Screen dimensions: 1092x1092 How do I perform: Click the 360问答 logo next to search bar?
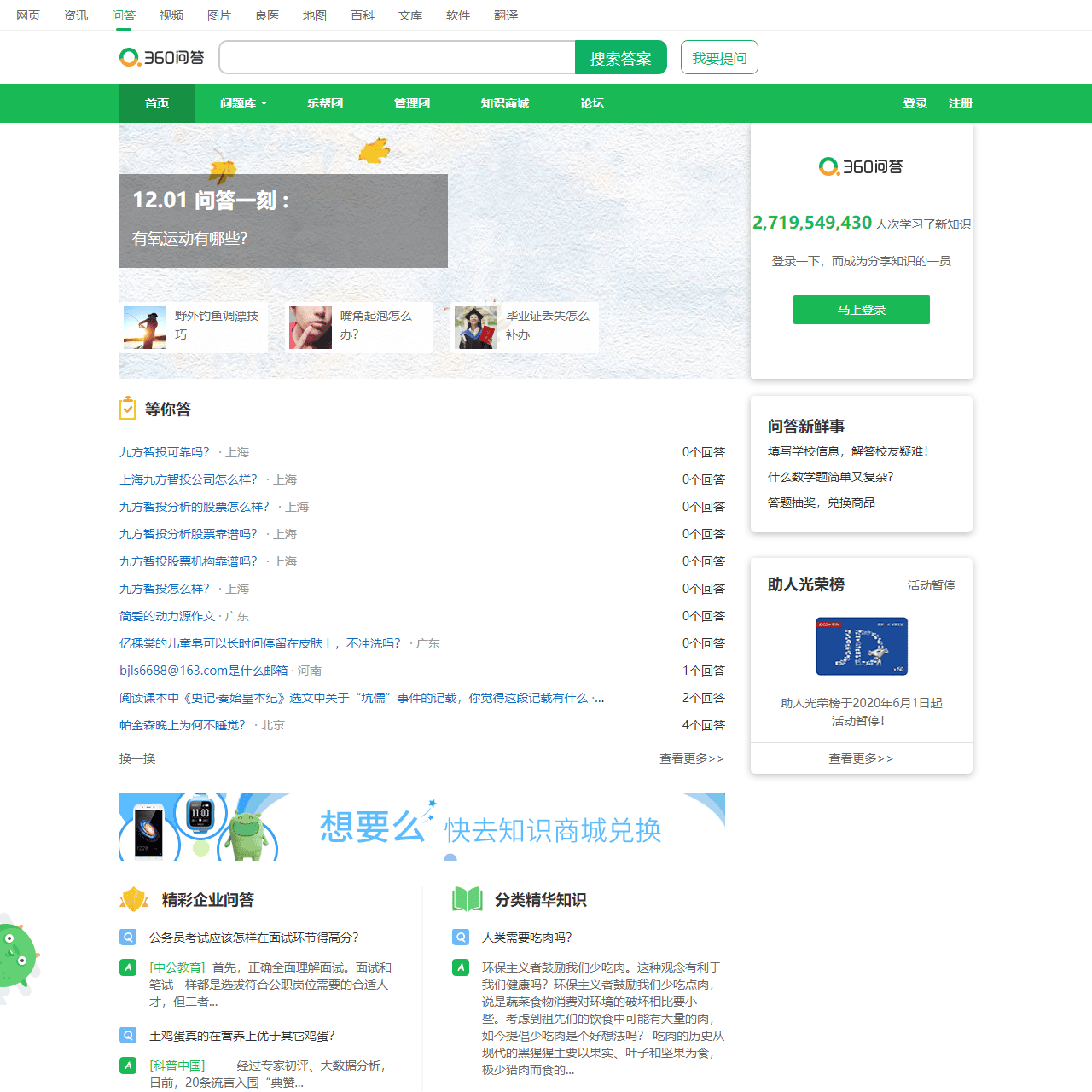[161, 56]
